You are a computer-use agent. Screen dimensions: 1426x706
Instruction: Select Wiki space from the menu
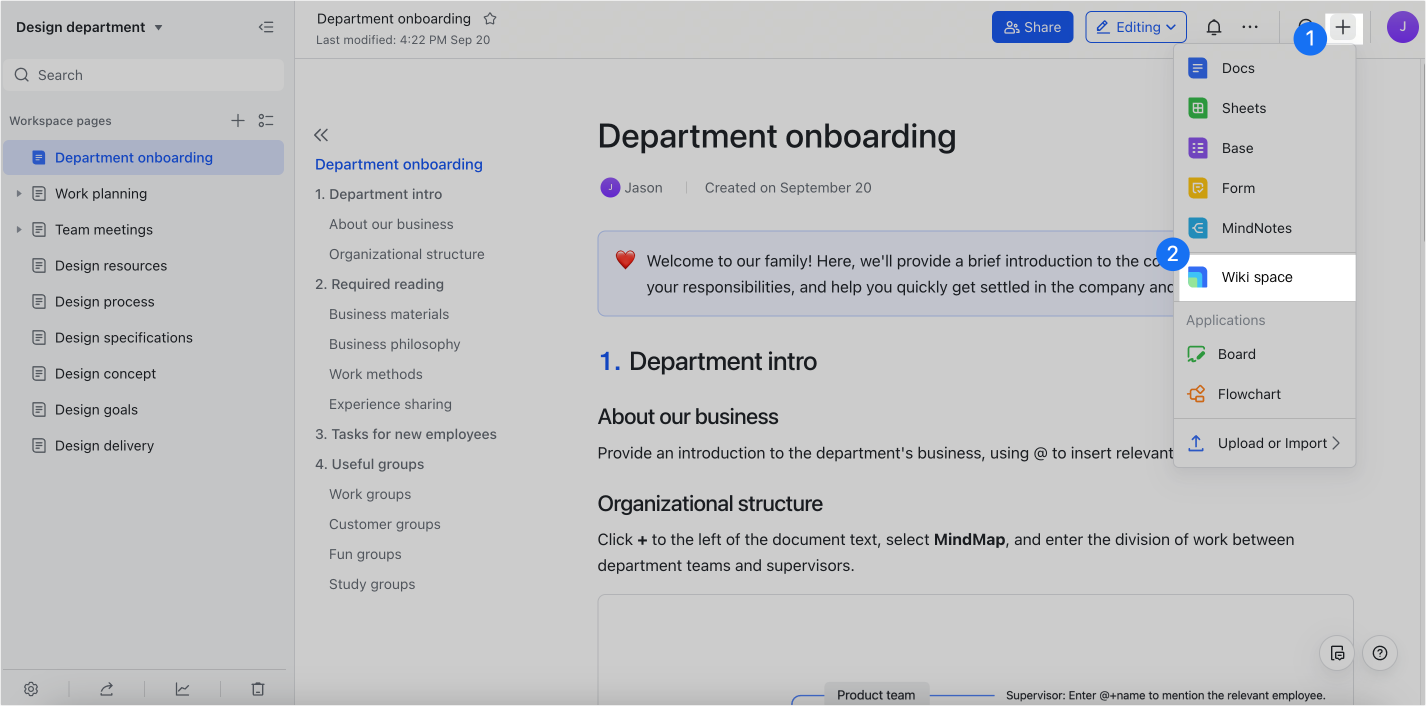click(1258, 277)
